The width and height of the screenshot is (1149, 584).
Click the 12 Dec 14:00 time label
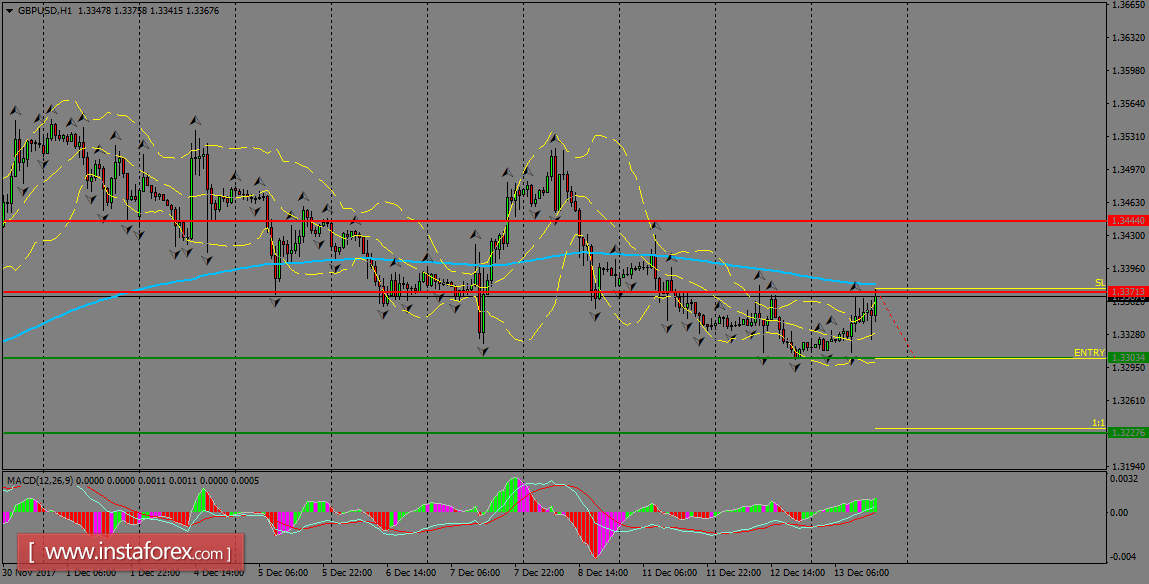[799, 572]
